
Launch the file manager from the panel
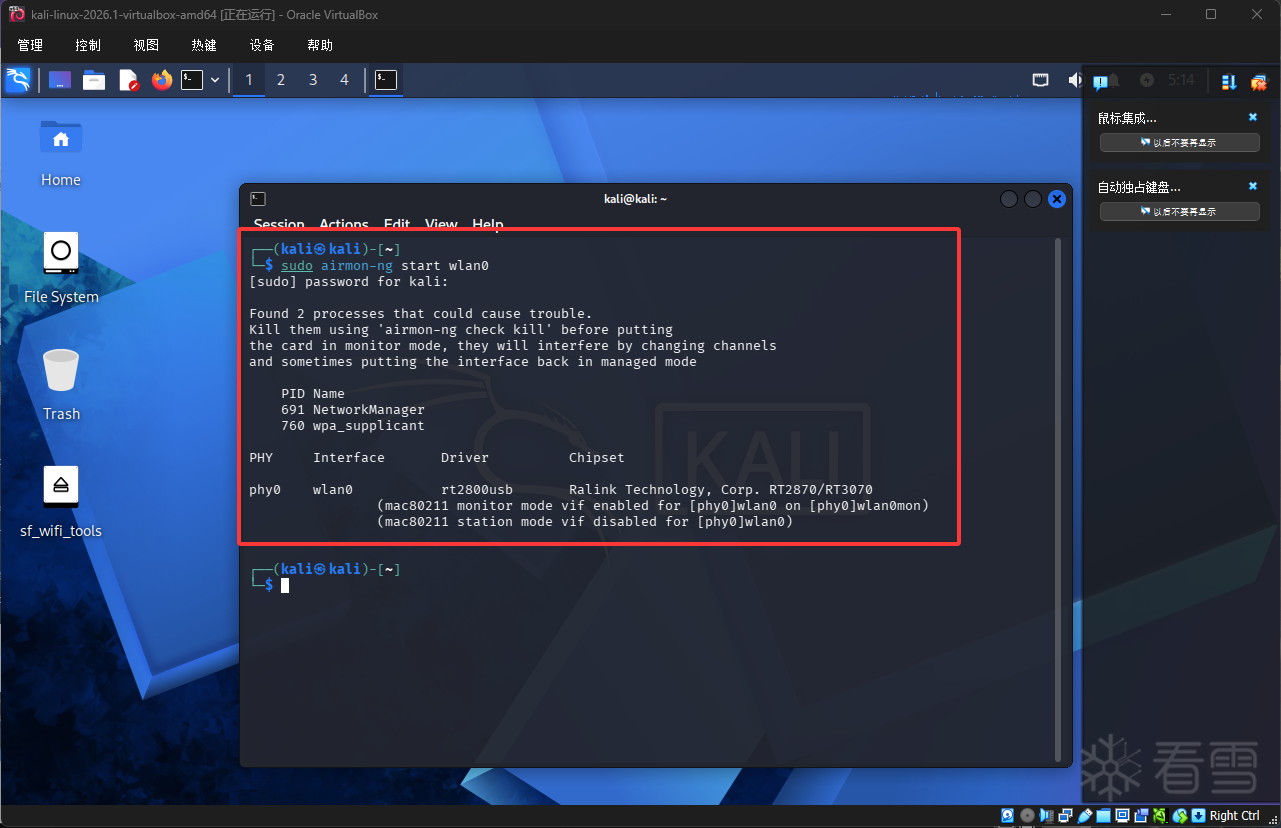(94, 80)
